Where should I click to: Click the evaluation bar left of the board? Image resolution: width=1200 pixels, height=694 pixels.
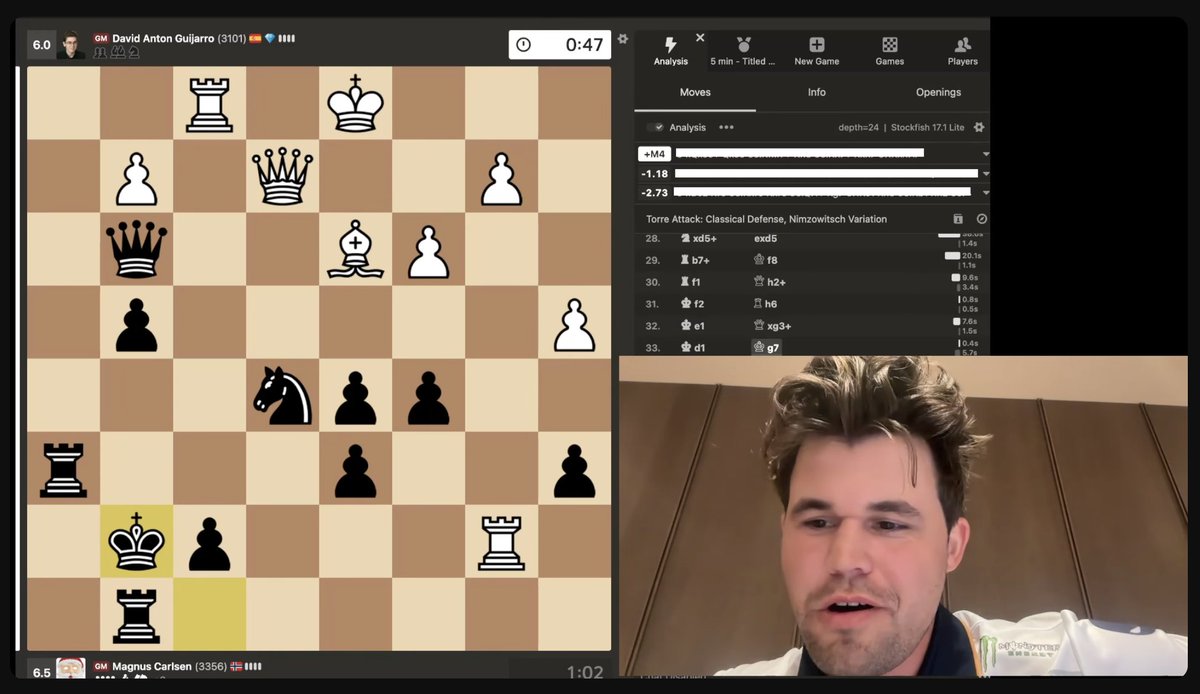[x=19, y=358]
